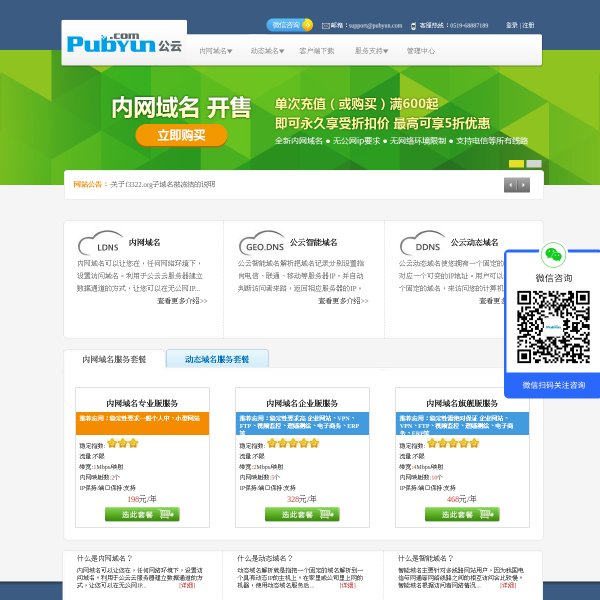Click the GEO.DNS cloud icon

click(x=262, y=243)
